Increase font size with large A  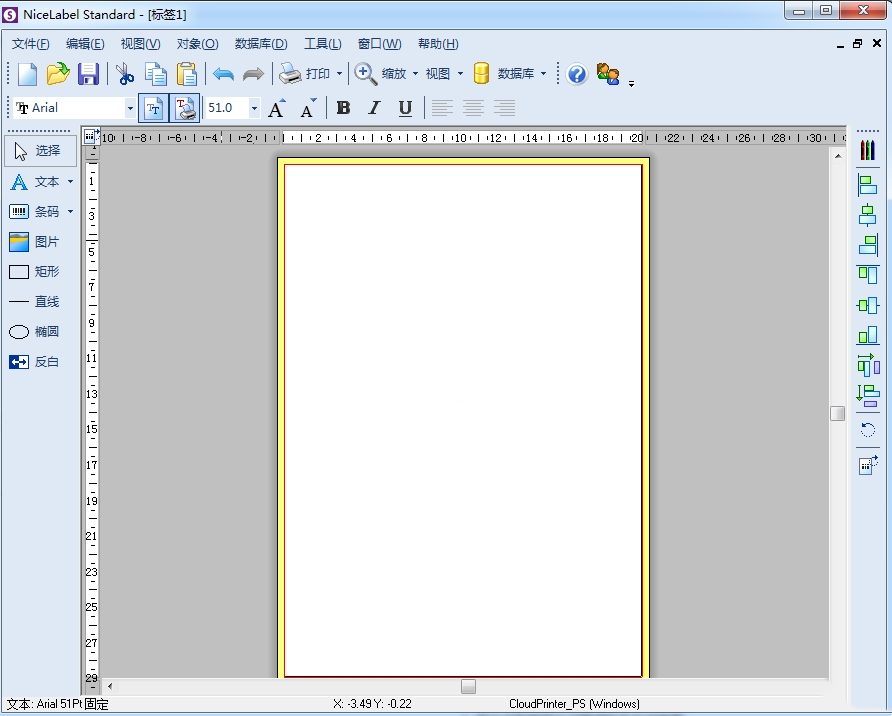pyautogui.click(x=277, y=108)
